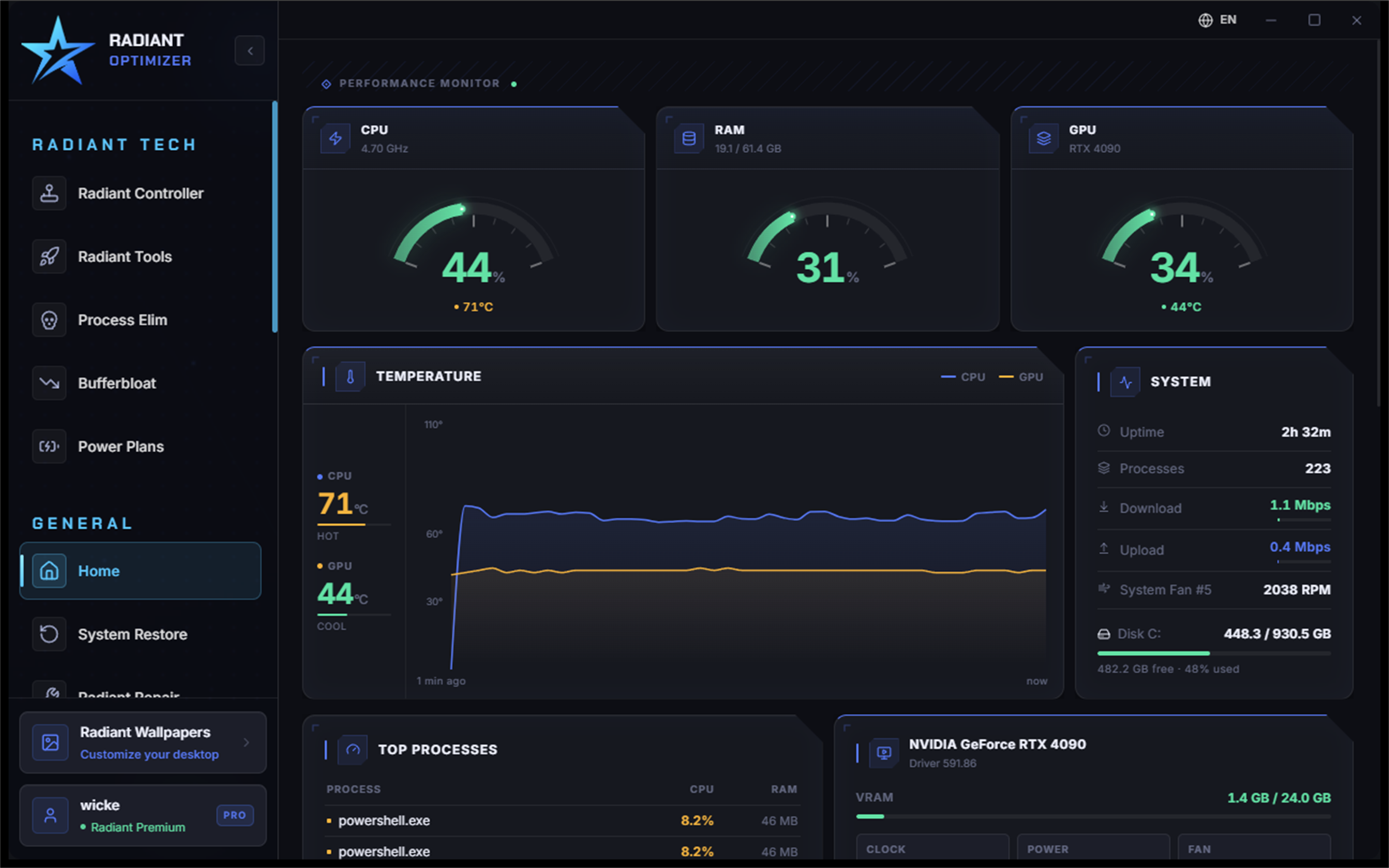Click the Performance Monitor diamond icon
Viewport: 1389px width, 868px height.
pos(326,85)
